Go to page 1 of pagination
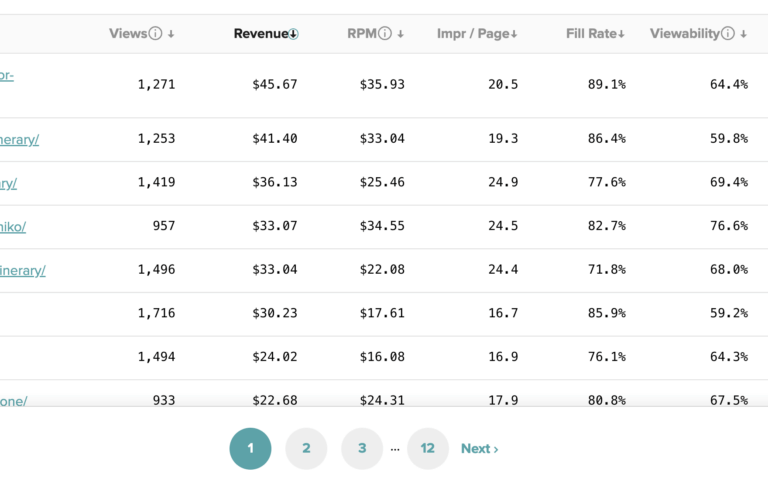The image size is (768, 481). 250,448
